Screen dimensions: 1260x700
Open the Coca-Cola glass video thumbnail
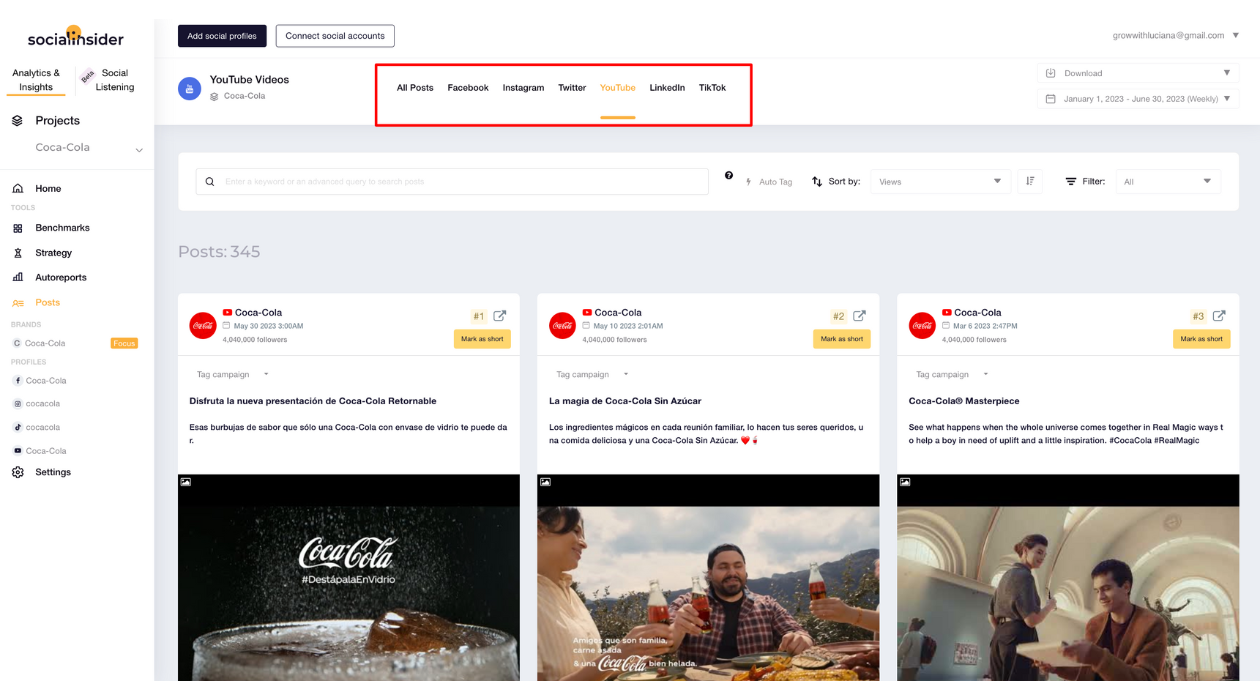pyautogui.click(x=349, y=578)
